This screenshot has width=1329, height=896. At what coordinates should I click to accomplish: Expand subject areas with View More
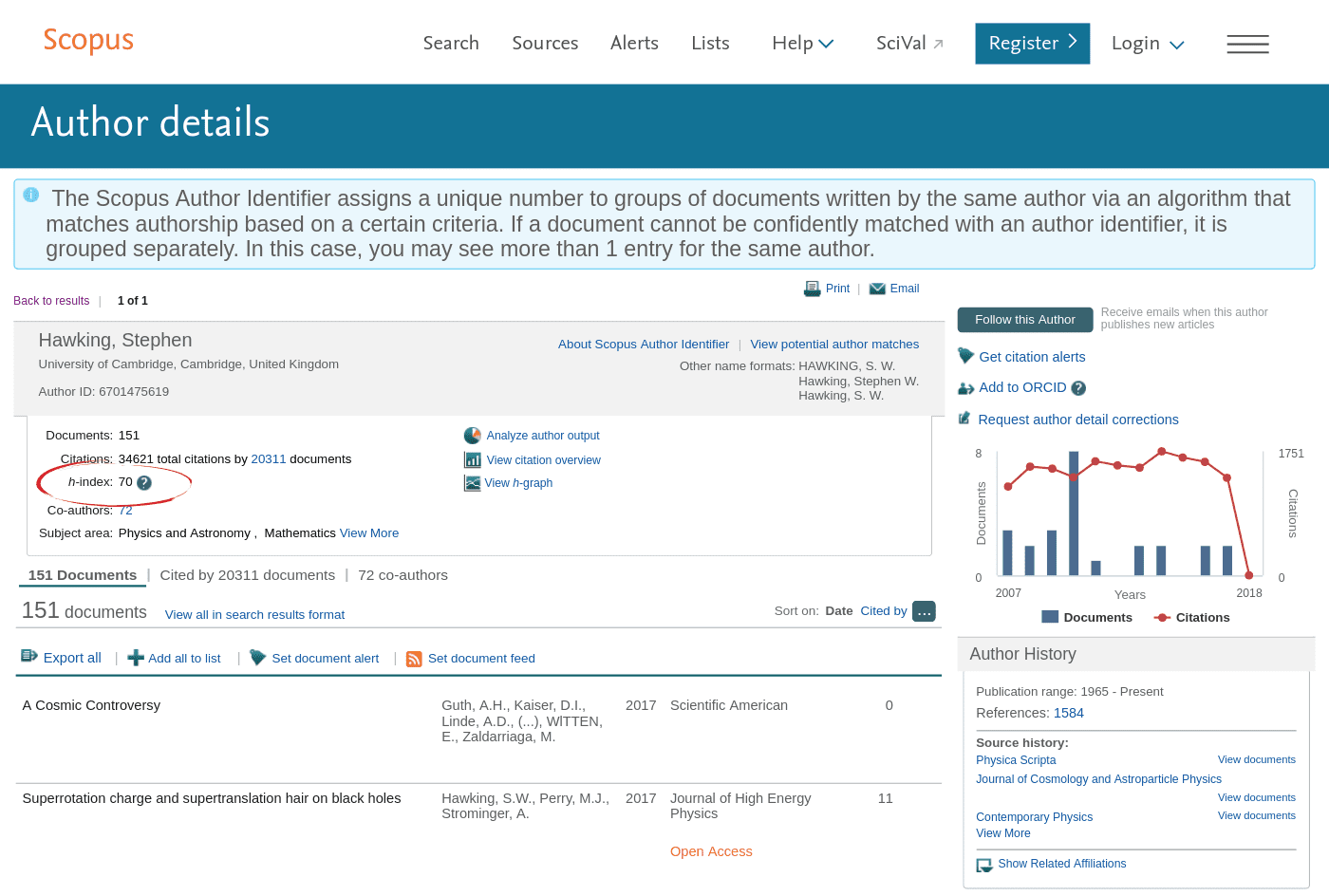369,532
